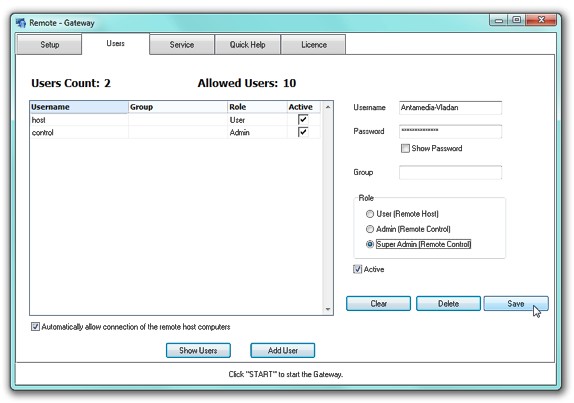The width and height of the screenshot is (574, 403).
Task: Select User (Remote Host) role
Action: coord(370,214)
